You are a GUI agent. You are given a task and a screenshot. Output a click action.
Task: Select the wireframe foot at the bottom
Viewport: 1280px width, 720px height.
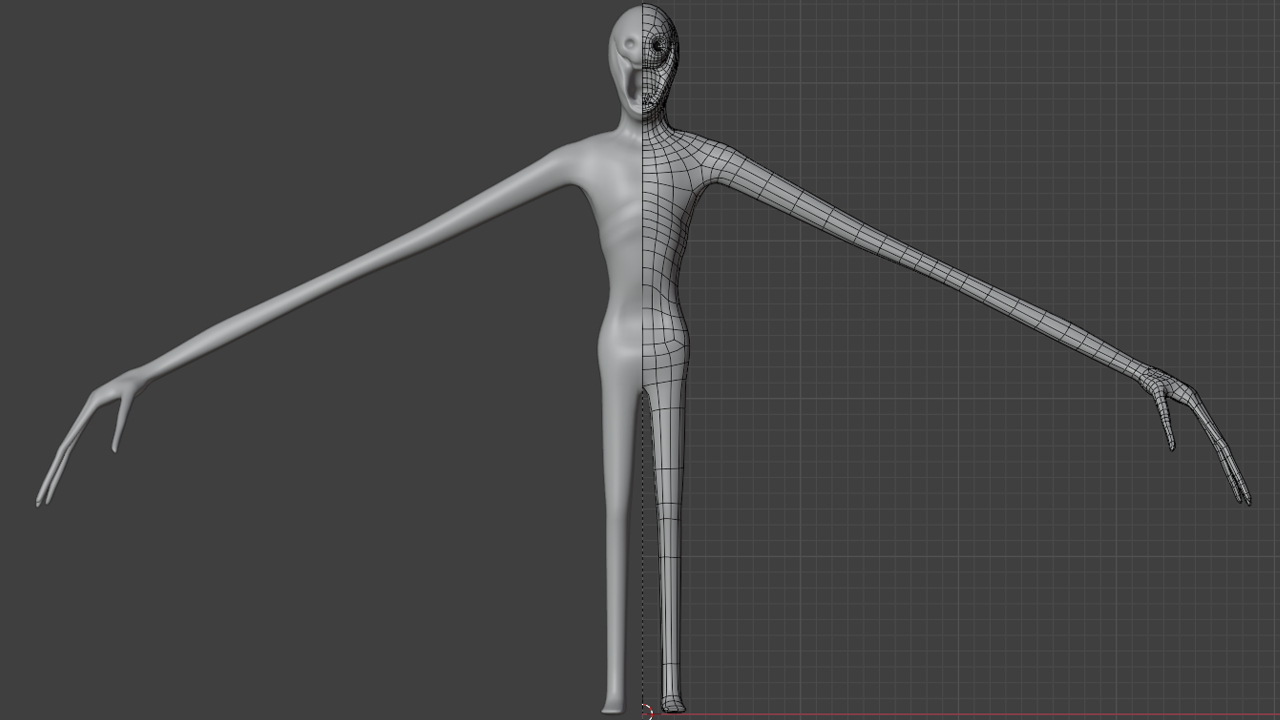672,702
